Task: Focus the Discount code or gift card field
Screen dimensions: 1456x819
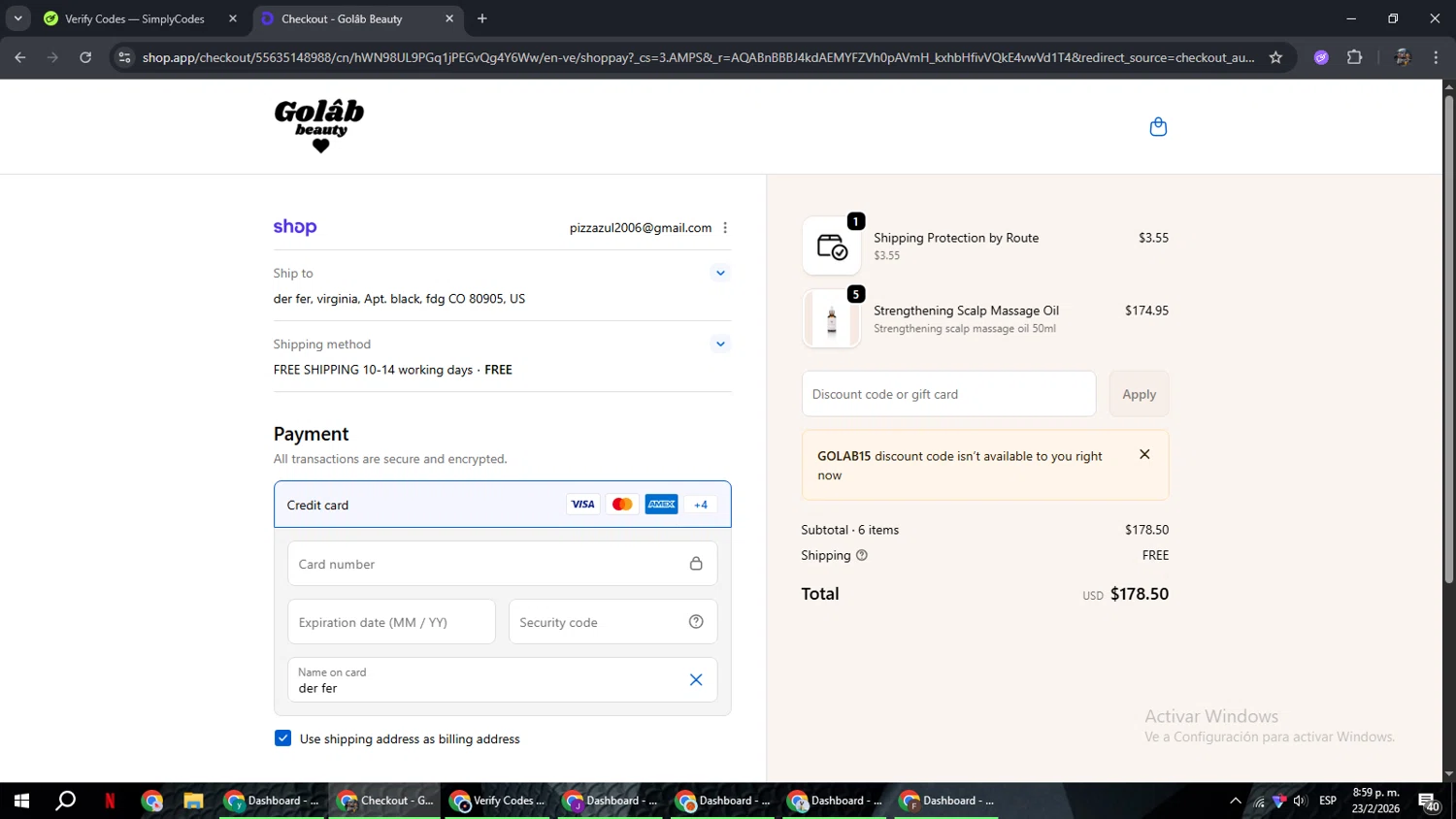Action: point(949,394)
